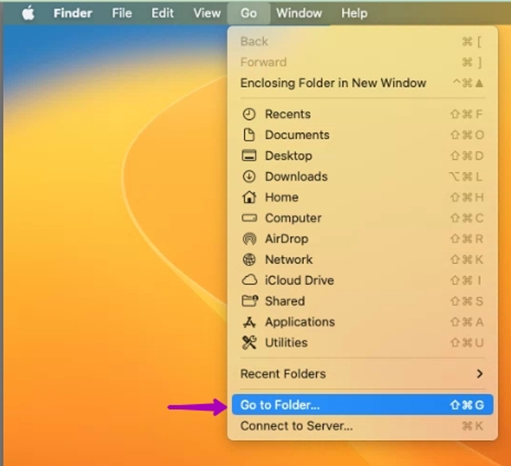Viewport: 511px width, 466px height.
Task: Open the Apple menu logo
Action: point(28,13)
